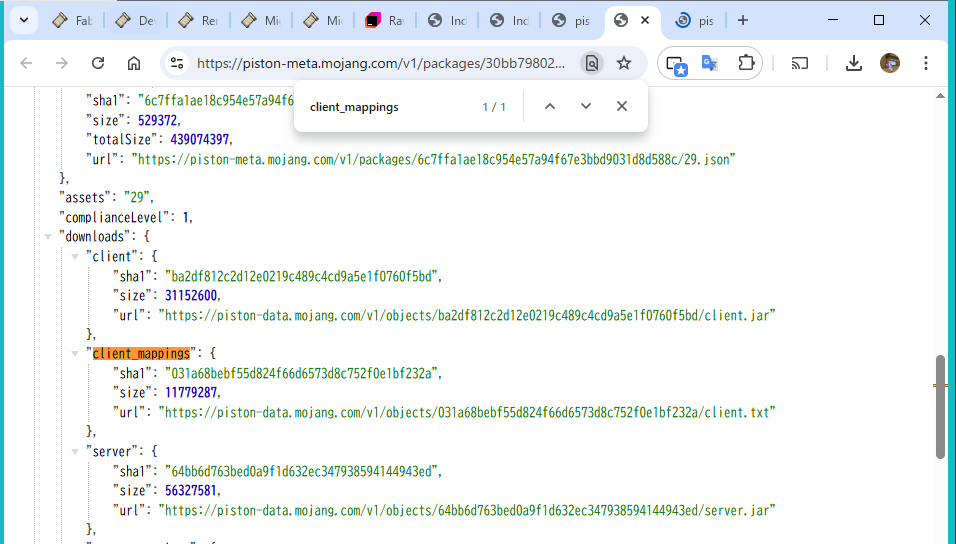
Task: Collapse the "client_mappings" JSON node
Action: click(76, 353)
